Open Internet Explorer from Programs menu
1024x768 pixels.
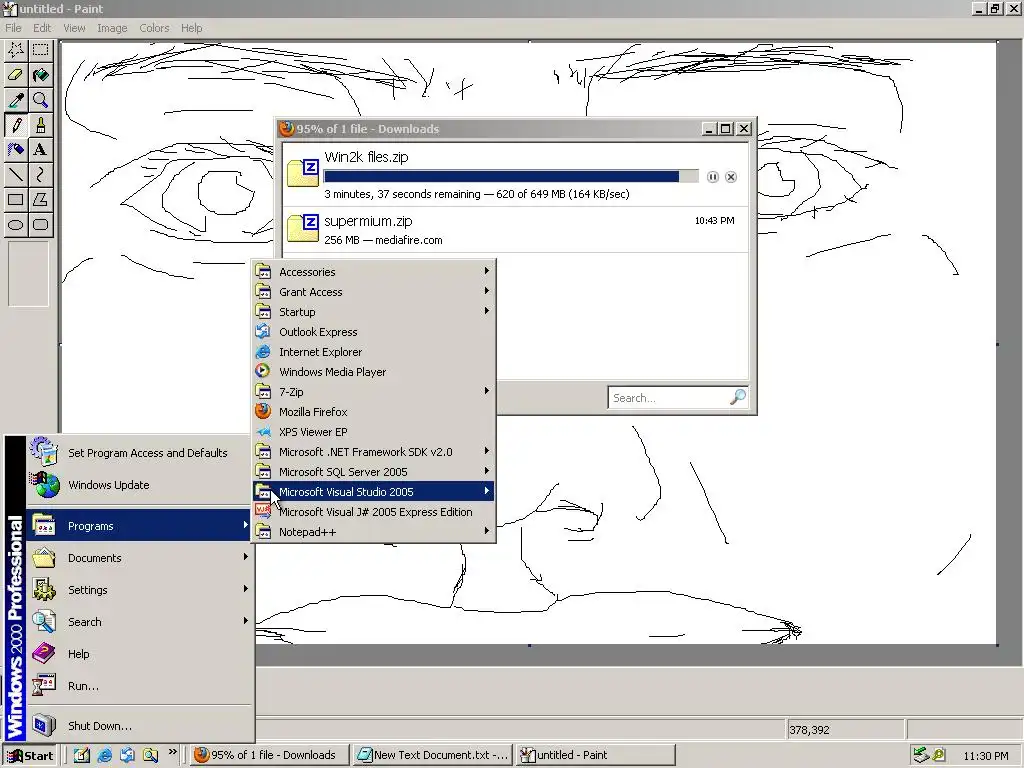374,352
